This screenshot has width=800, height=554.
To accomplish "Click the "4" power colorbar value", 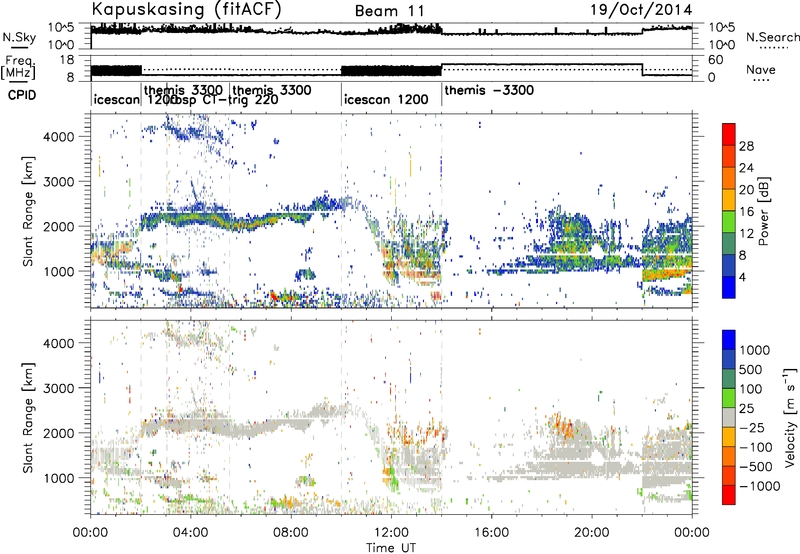I will pos(743,277).
